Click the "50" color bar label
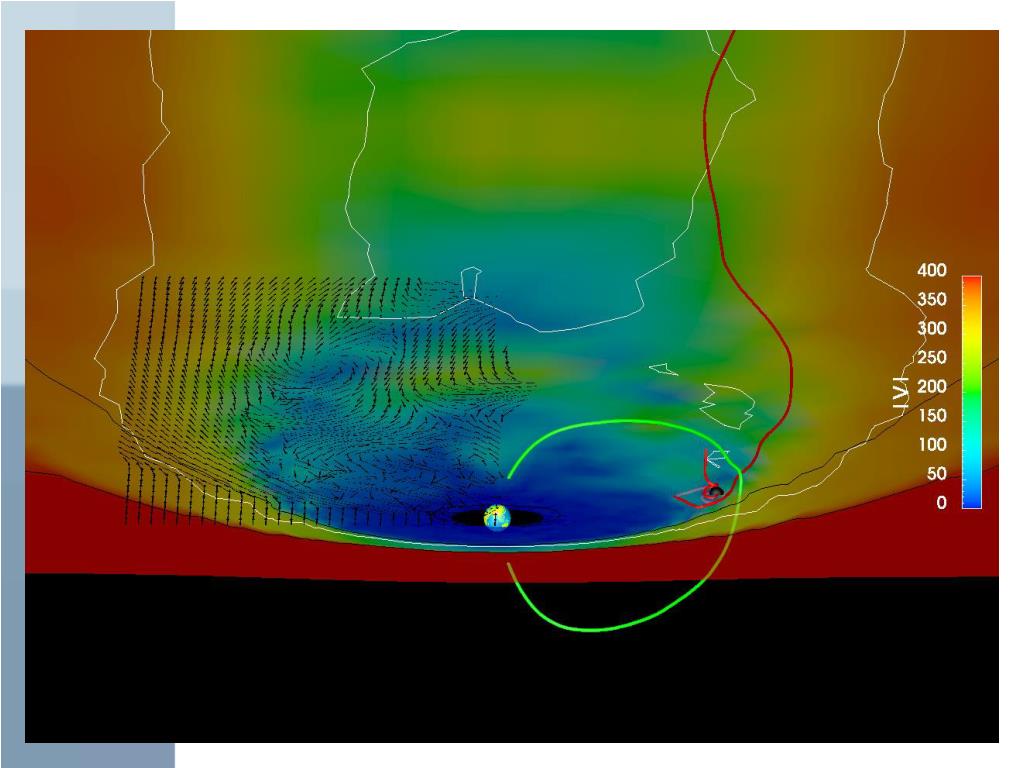The height and width of the screenshot is (768, 1024). [936, 473]
